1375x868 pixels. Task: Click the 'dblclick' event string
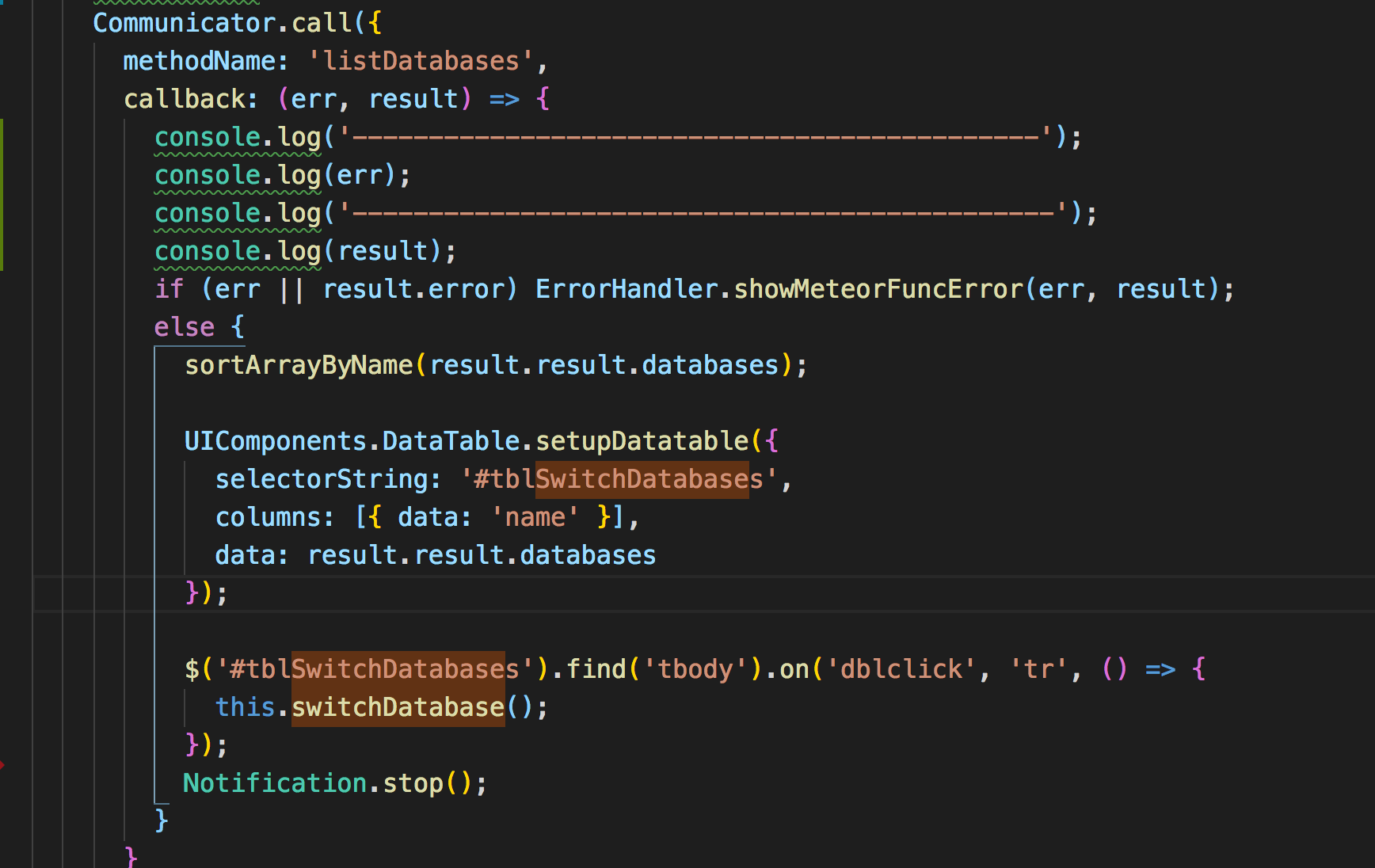point(897,668)
